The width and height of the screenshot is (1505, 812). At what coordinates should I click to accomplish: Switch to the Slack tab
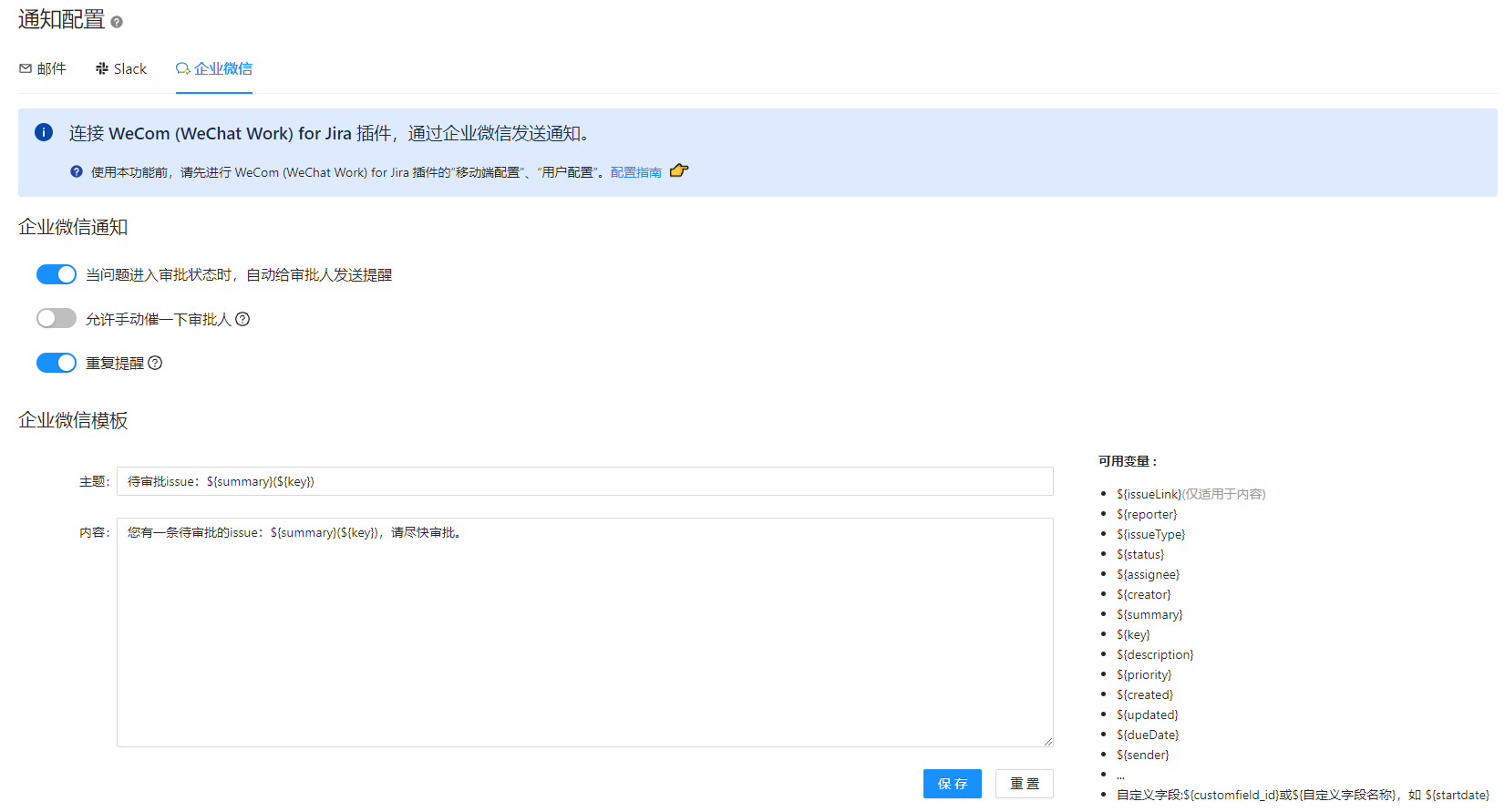[121, 68]
